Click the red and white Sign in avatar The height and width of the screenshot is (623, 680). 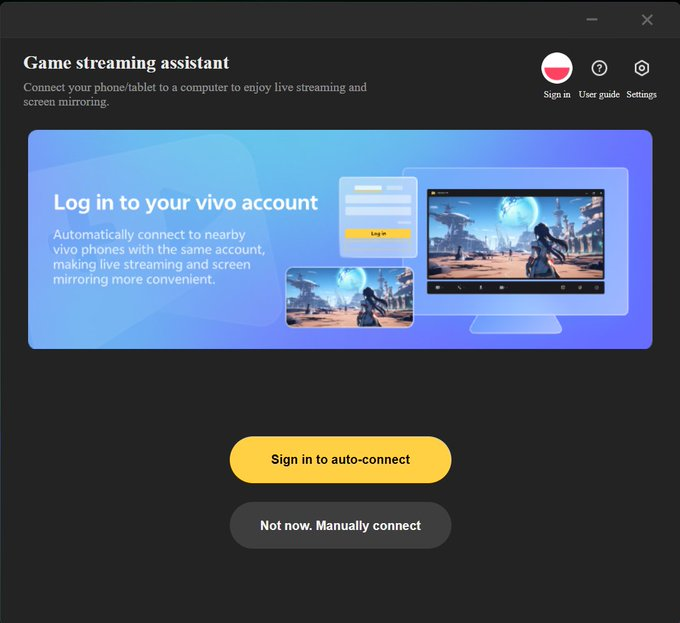click(x=556, y=68)
